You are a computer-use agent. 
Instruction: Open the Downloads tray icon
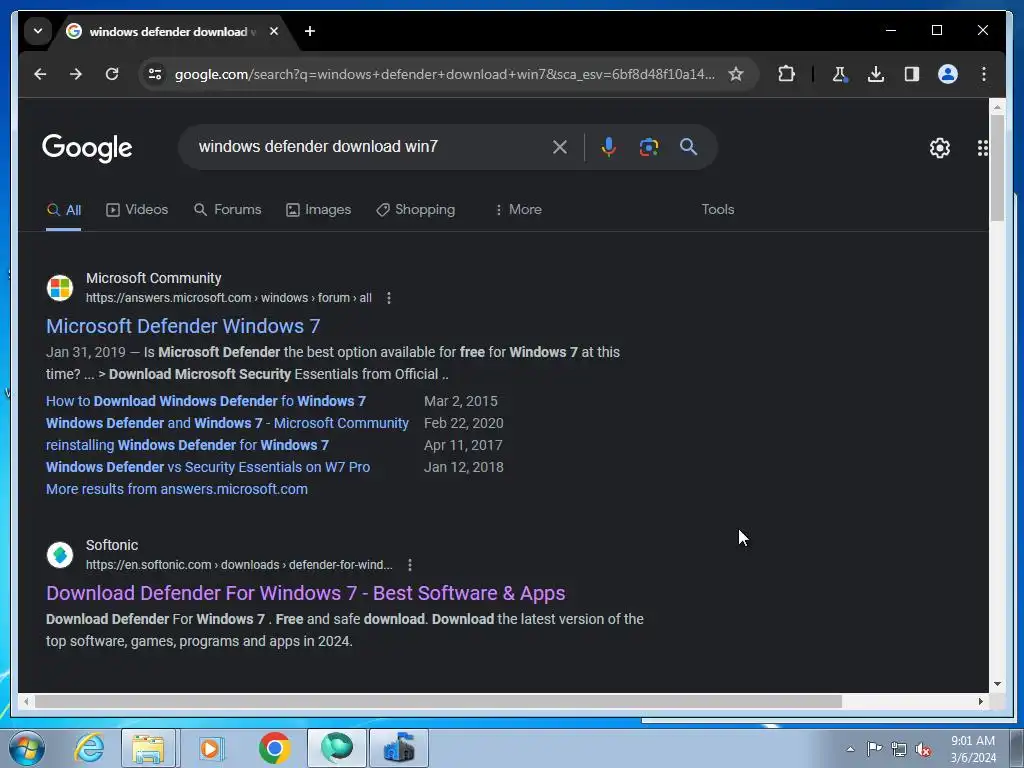click(x=876, y=74)
